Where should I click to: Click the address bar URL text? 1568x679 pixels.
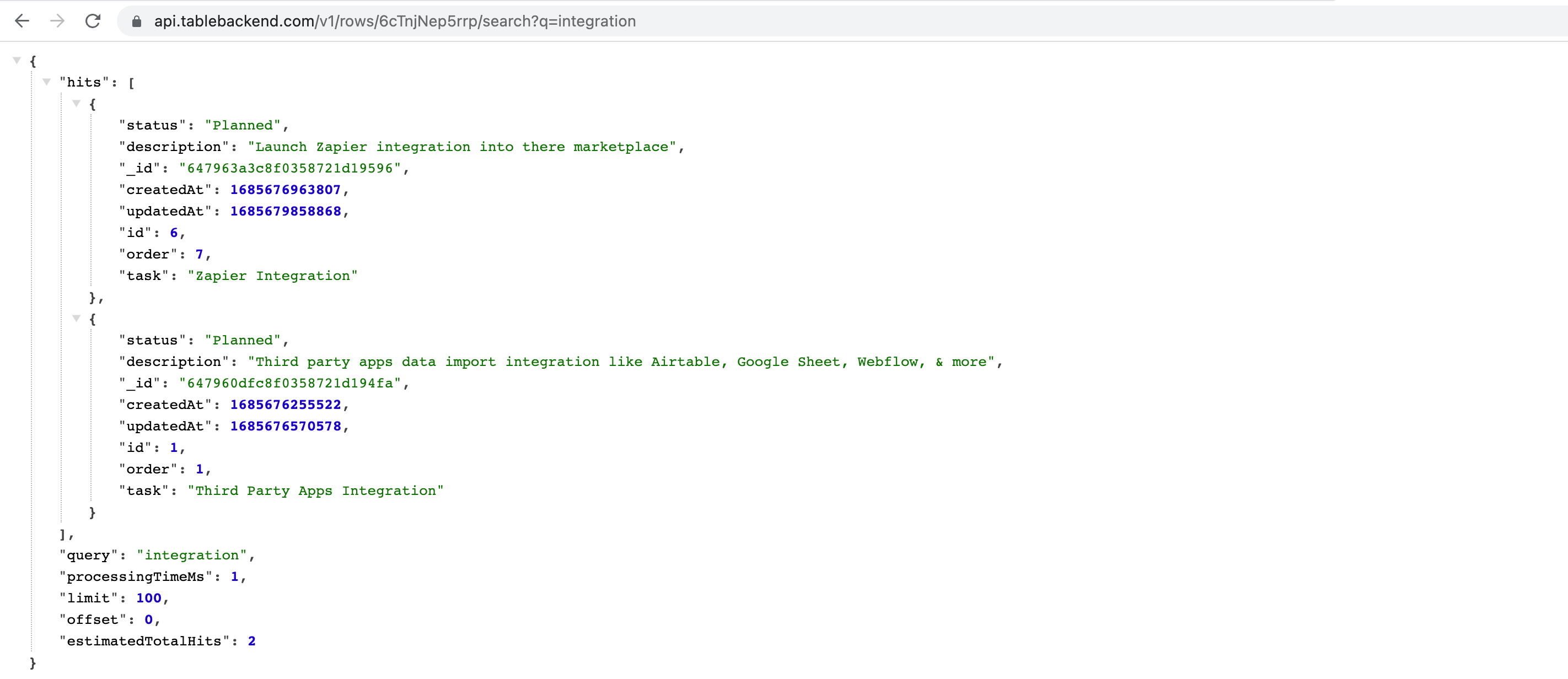click(x=394, y=21)
